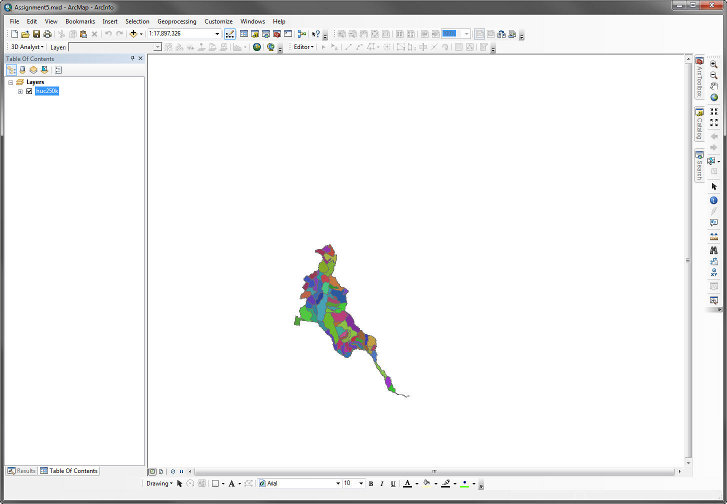Toggle italic text formatting

[x=382, y=484]
